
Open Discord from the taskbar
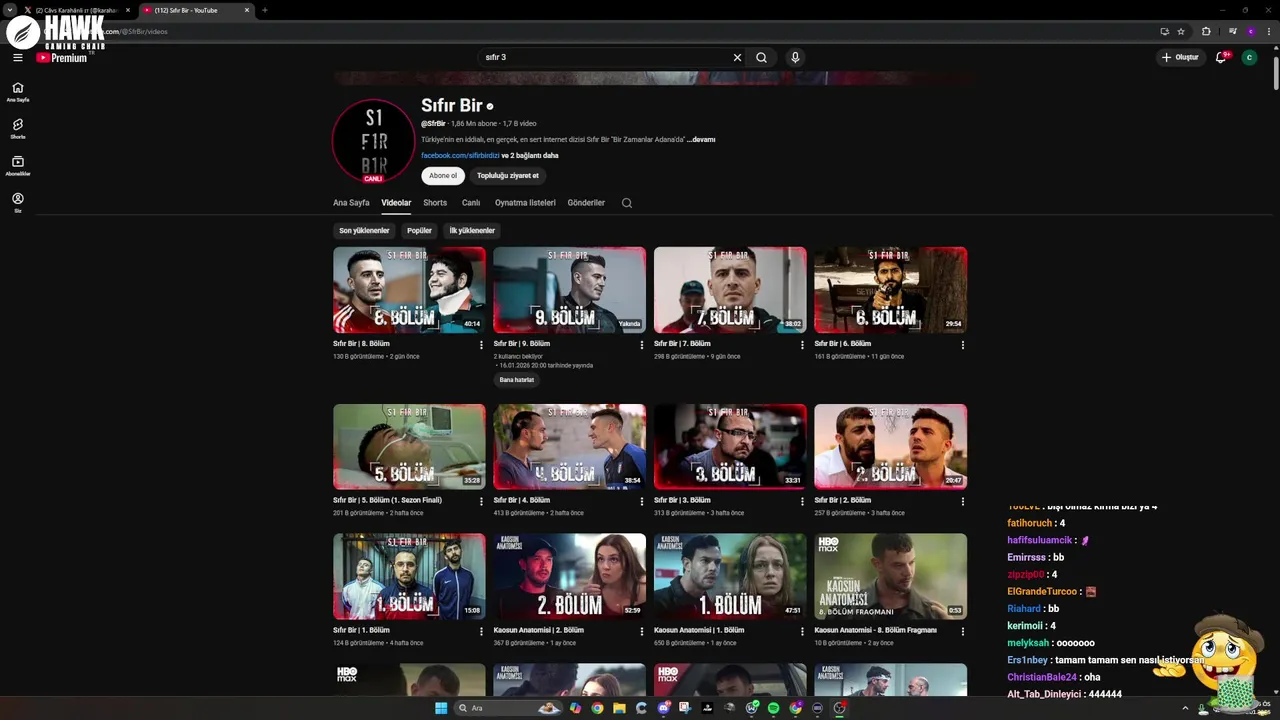coord(664,708)
